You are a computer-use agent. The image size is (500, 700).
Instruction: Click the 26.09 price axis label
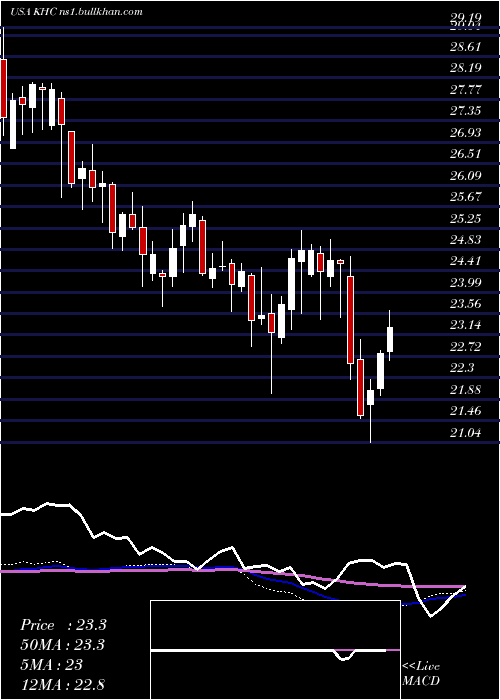(x=465, y=175)
